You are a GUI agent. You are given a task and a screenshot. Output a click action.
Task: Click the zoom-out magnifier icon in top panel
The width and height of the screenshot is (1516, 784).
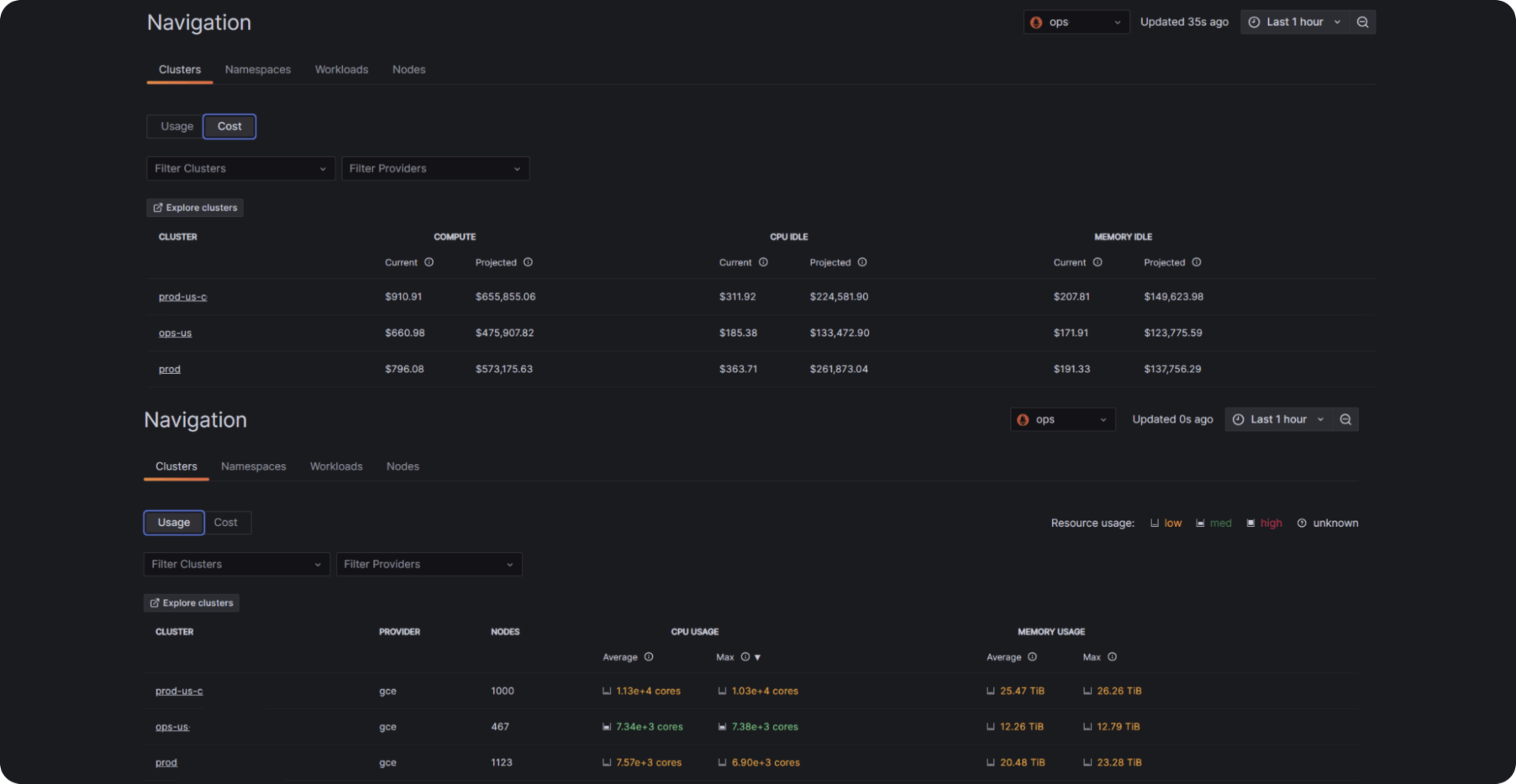[x=1362, y=21]
